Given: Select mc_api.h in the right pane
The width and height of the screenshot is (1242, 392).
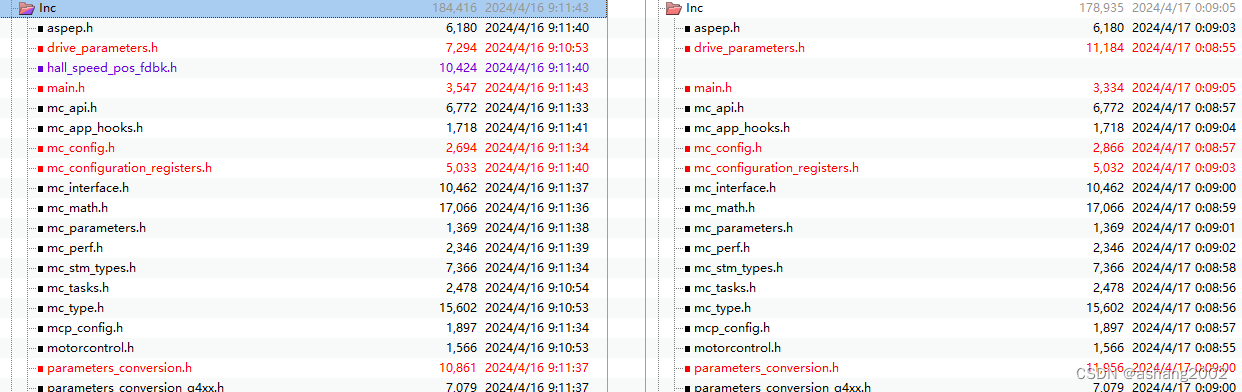Looking at the screenshot, I should pos(719,108).
